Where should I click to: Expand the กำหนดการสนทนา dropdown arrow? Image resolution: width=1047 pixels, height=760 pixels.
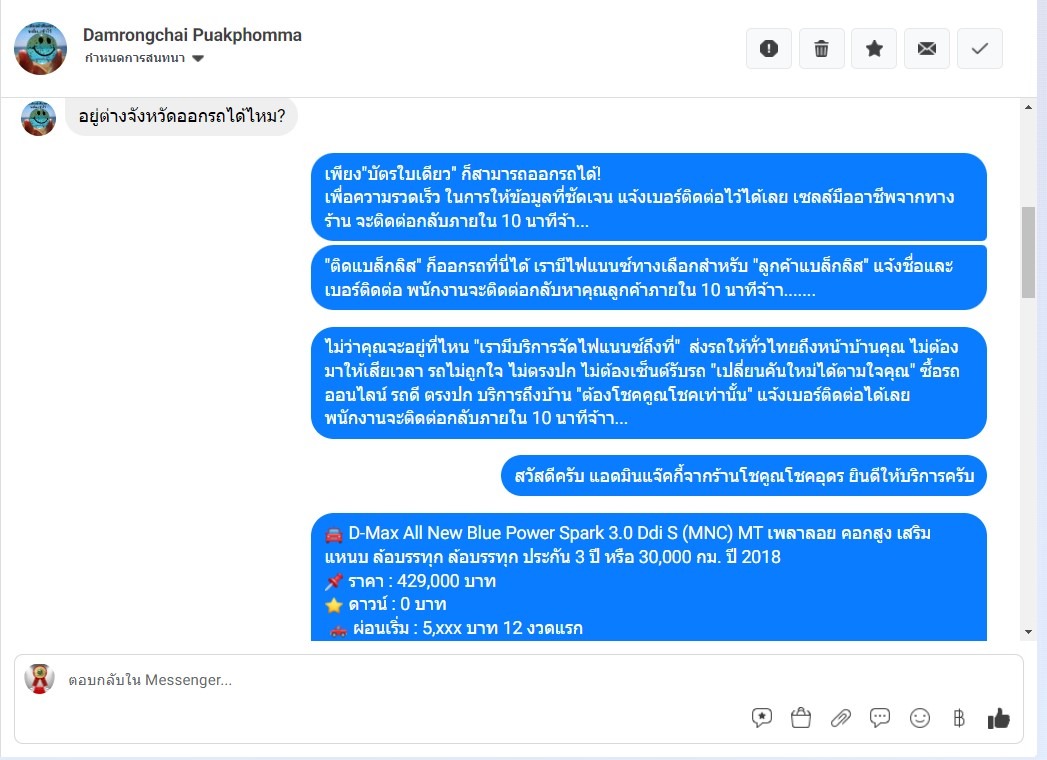coord(198,58)
